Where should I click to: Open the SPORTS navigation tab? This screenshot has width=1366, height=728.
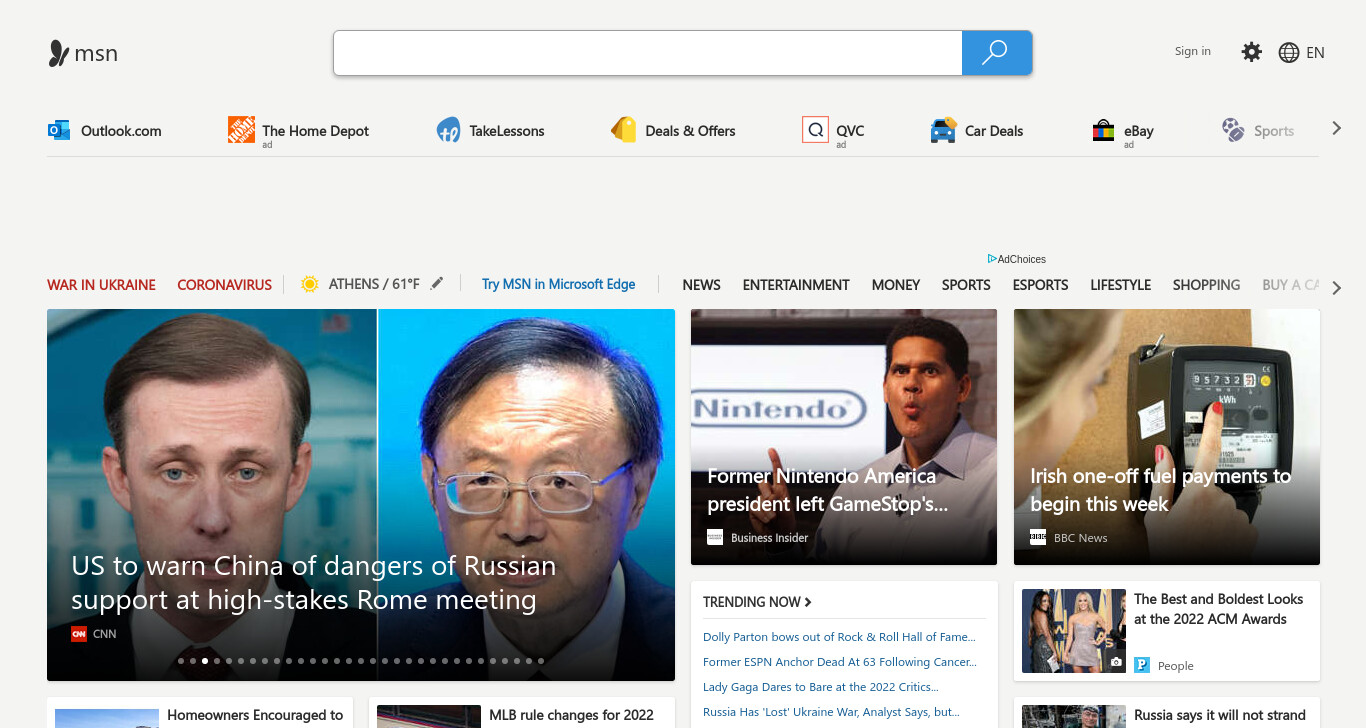pyautogui.click(x=966, y=285)
